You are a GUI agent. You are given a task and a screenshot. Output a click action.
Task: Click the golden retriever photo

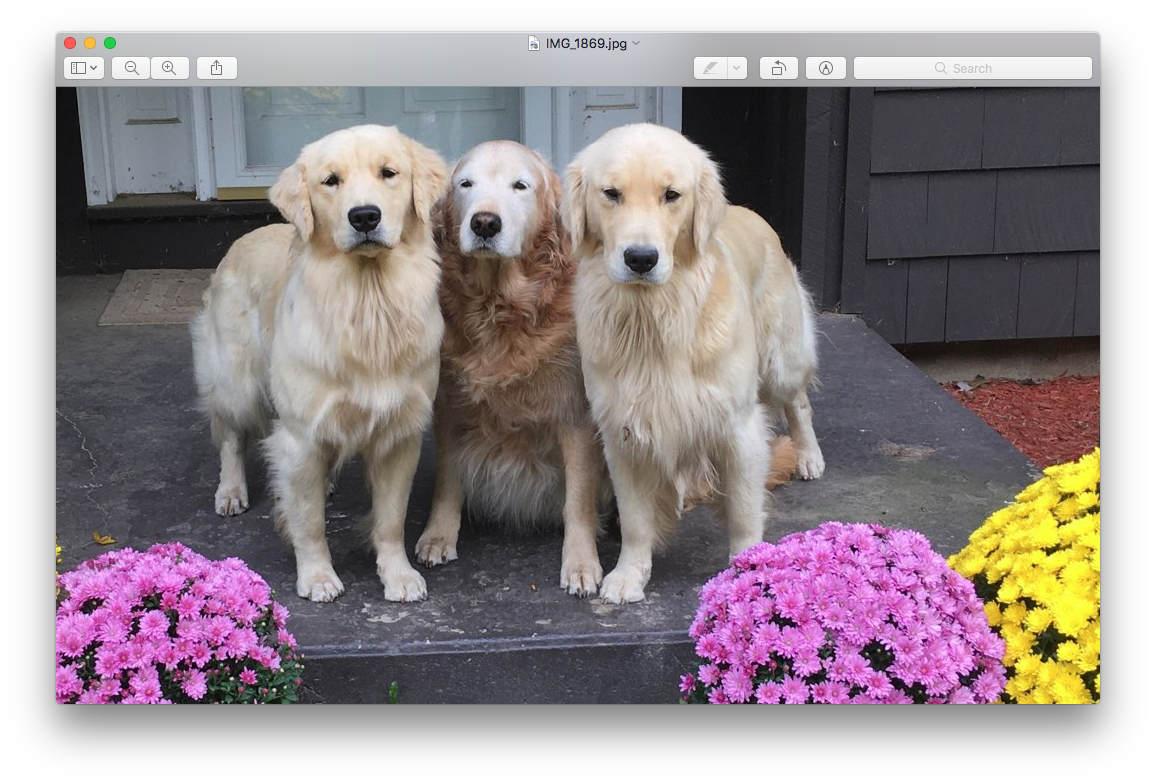(578, 395)
